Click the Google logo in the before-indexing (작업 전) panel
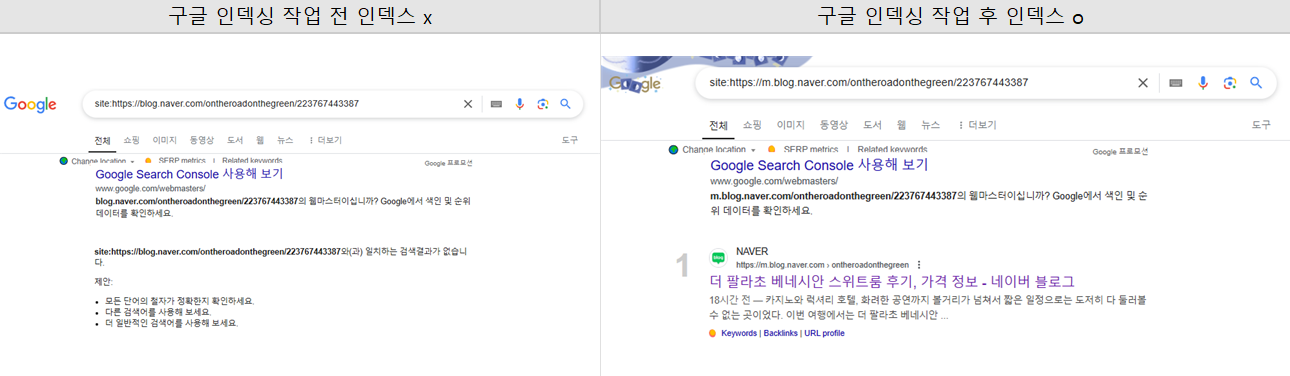This screenshot has width=1290, height=376. (30, 104)
